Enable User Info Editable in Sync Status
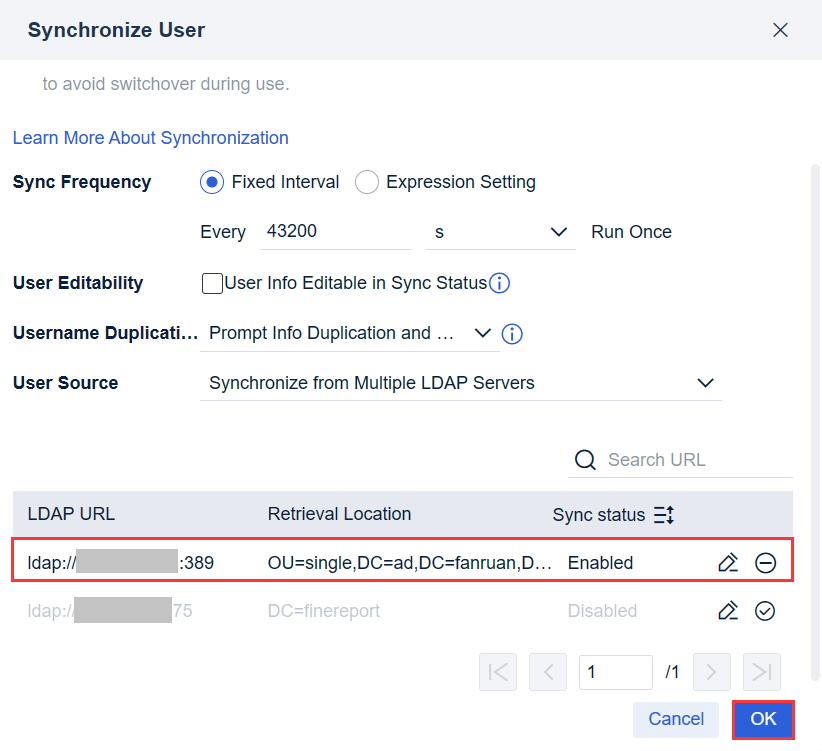Image resolution: width=822 pixels, height=751 pixels. (212, 283)
